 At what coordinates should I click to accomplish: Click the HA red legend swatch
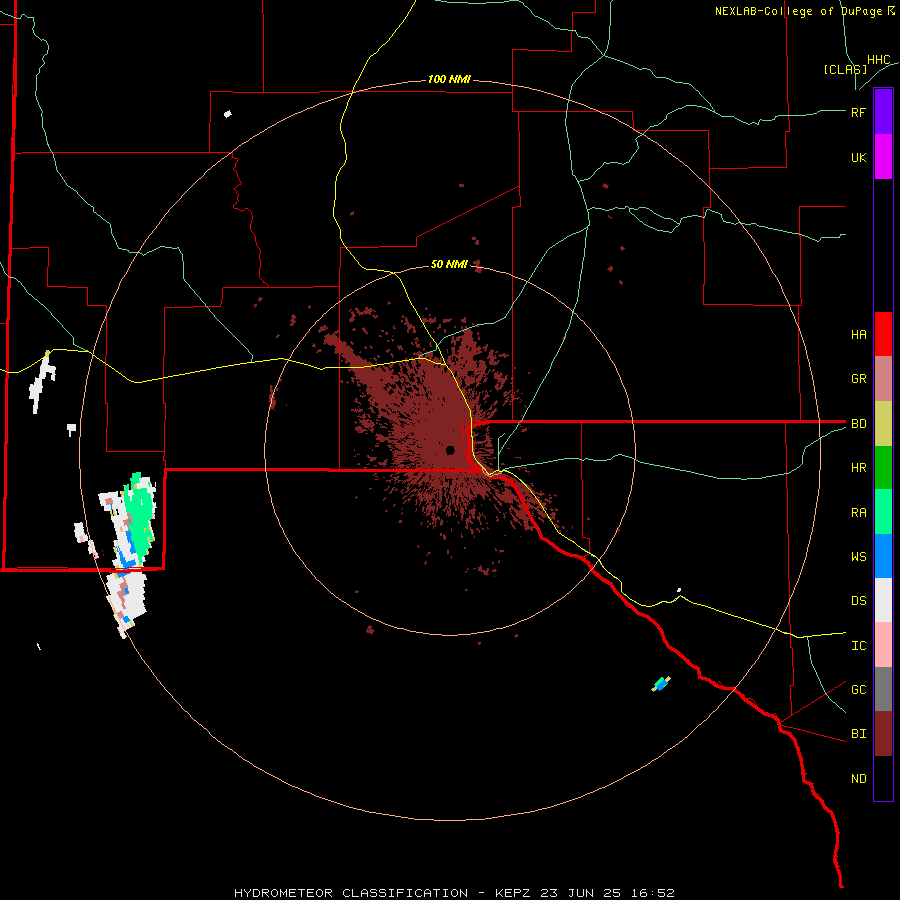883,334
